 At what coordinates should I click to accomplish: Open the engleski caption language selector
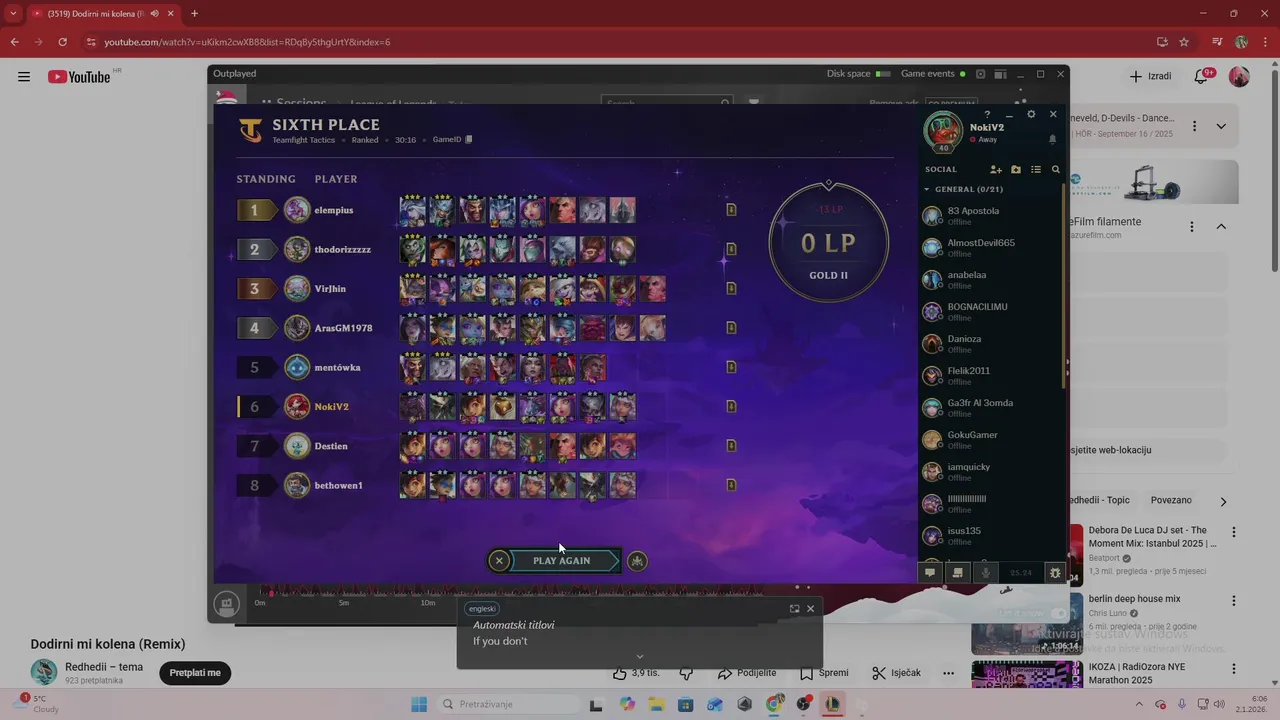tap(482, 609)
